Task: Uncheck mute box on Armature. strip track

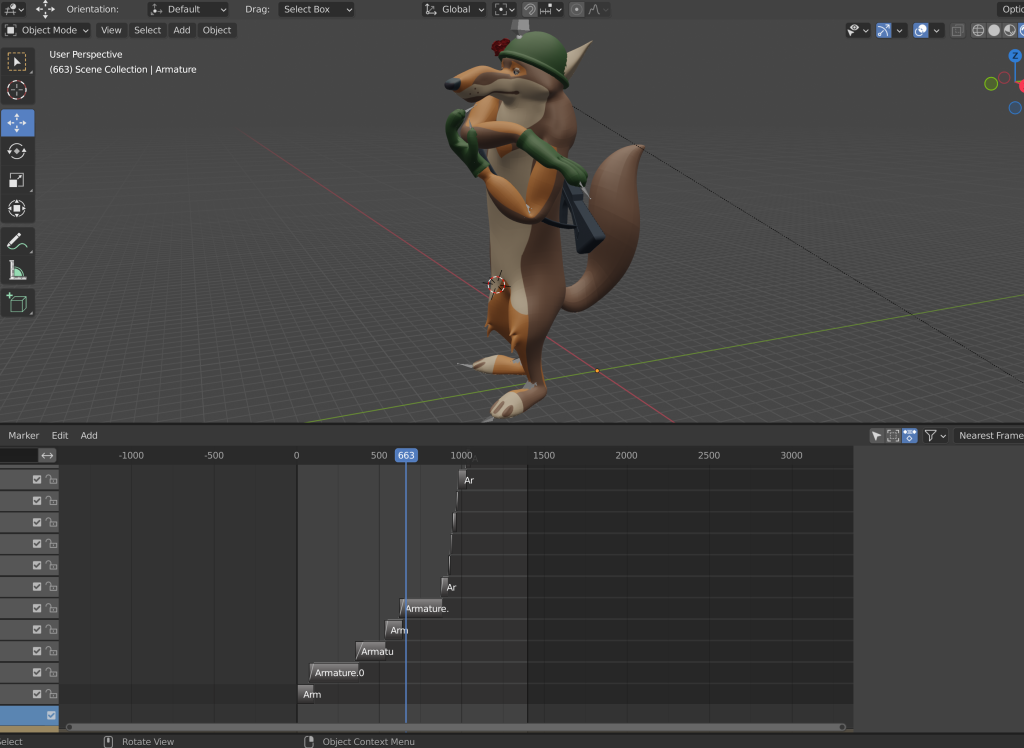Action: tap(37, 608)
